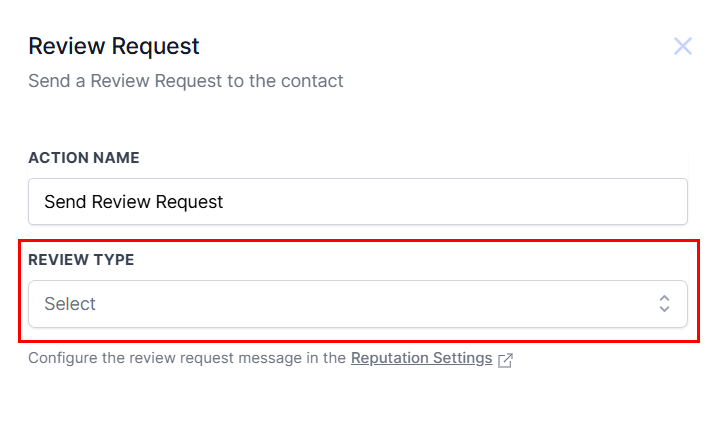
Task: Click the external link icon beside Reputation Settings
Action: [x=505, y=359]
